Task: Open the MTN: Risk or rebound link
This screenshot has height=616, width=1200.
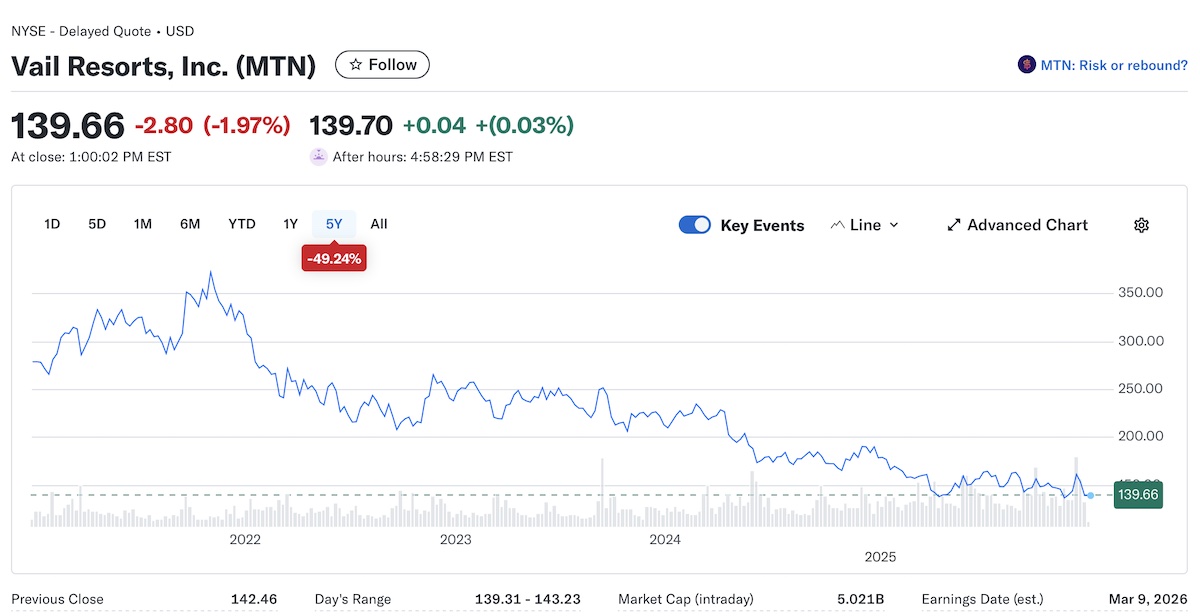Action: [x=1114, y=65]
